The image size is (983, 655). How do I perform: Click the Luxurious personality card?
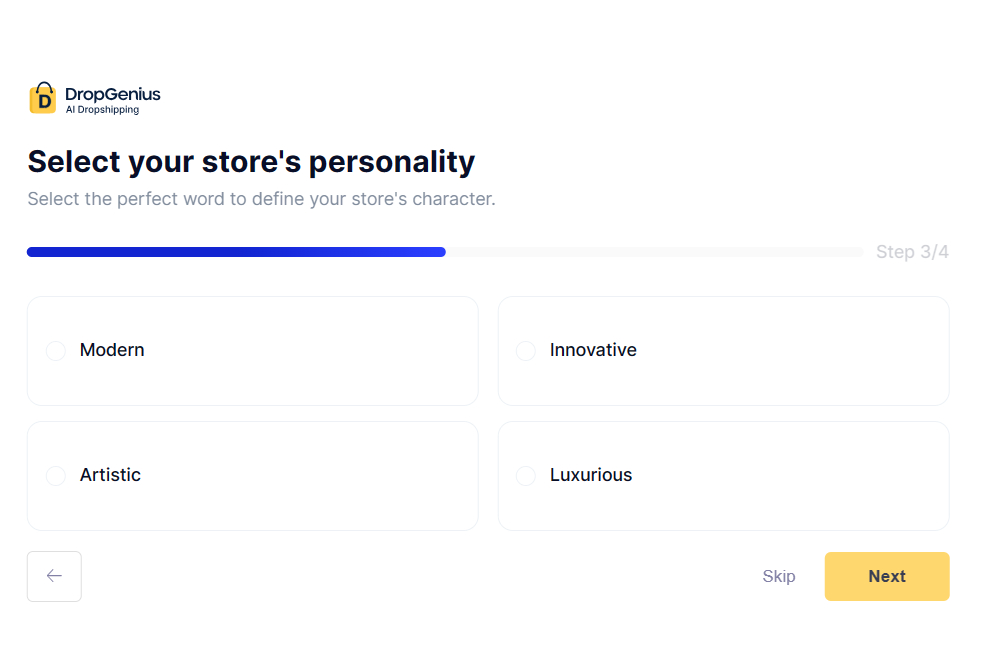[x=723, y=475]
